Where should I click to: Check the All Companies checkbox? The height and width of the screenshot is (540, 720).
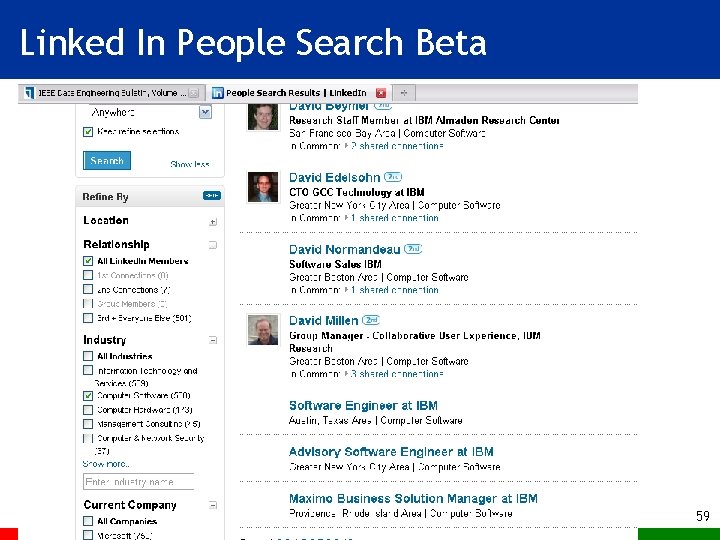pos(88,521)
